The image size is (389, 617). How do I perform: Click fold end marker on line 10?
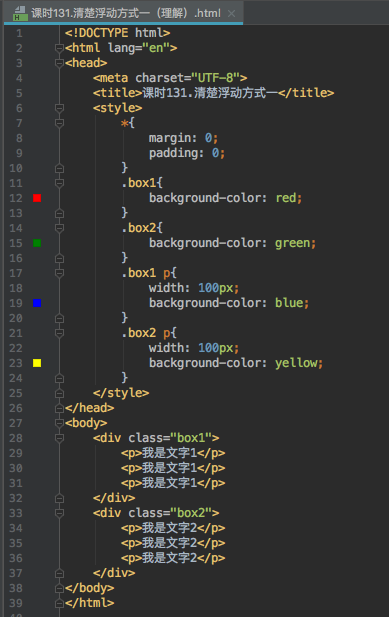click(x=59, y=168)
